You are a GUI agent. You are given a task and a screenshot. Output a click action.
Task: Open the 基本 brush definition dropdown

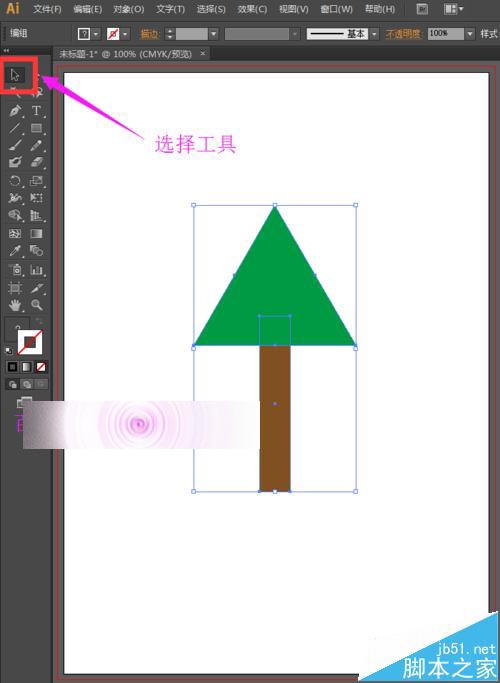[375, 34]
